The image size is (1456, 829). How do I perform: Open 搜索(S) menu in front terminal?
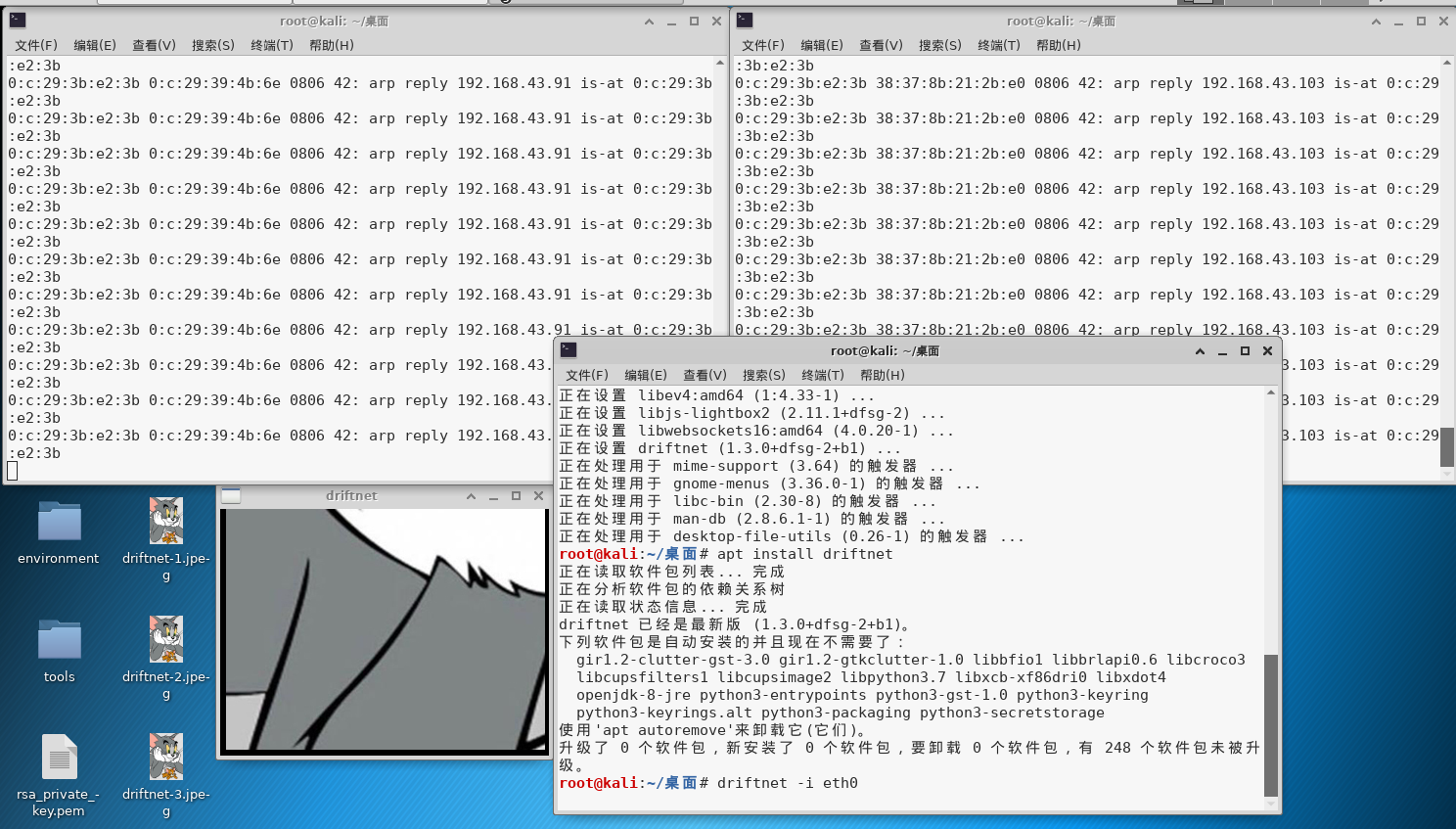coord(764,375)
